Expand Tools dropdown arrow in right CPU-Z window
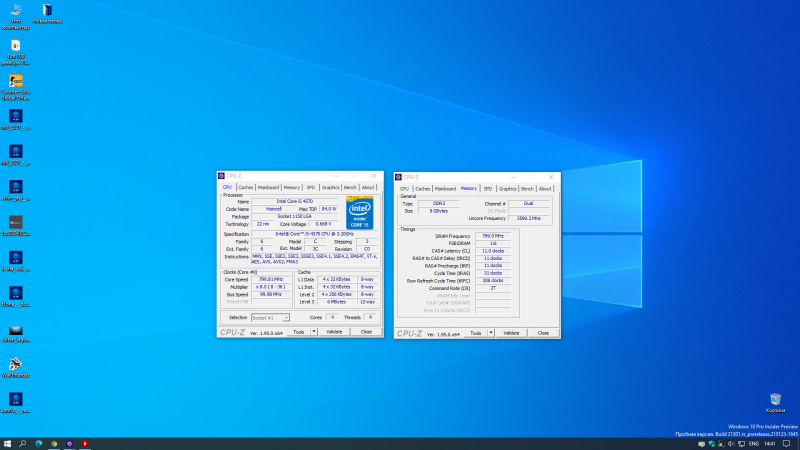 point(490,333)
